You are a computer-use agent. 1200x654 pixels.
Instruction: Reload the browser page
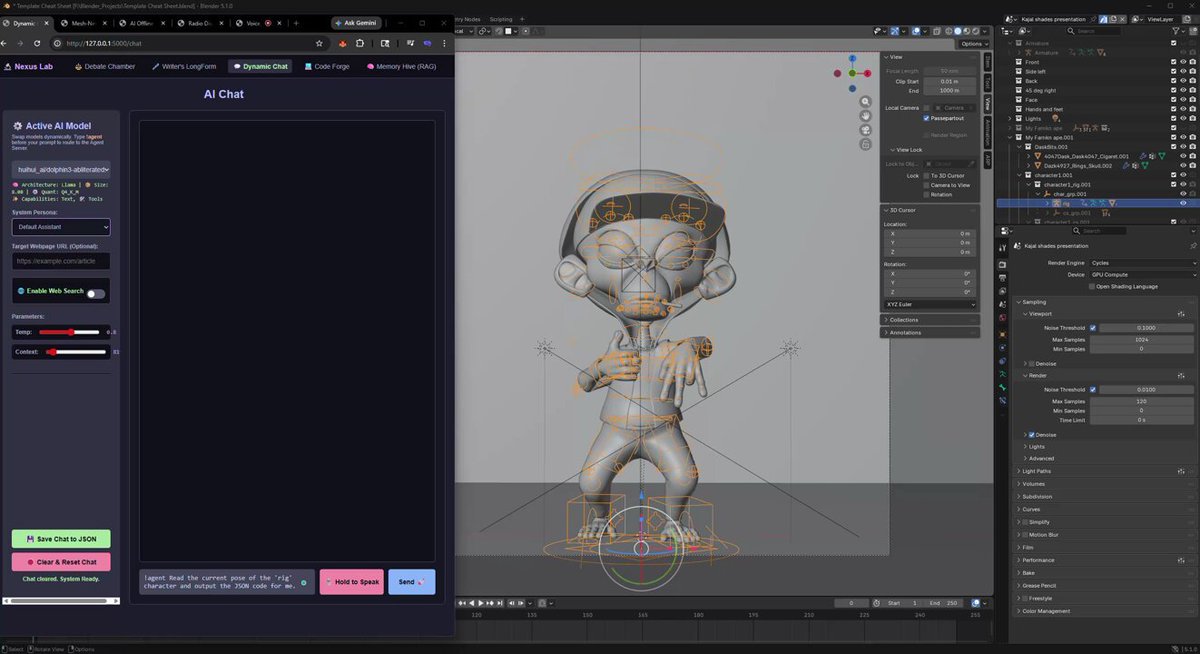(37, 43)
